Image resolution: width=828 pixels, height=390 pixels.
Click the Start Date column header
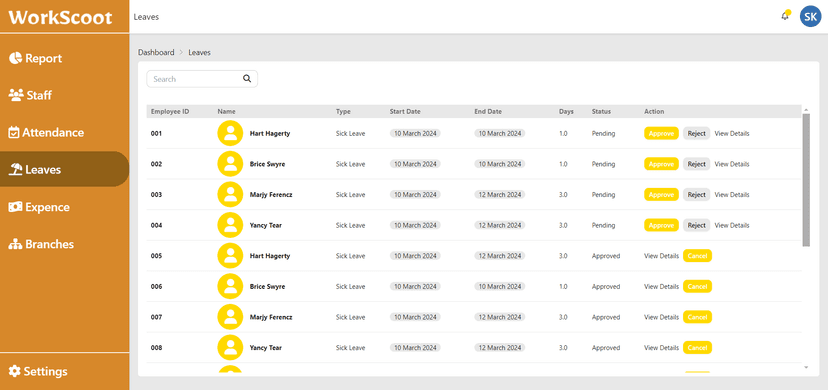coord(405,111)
